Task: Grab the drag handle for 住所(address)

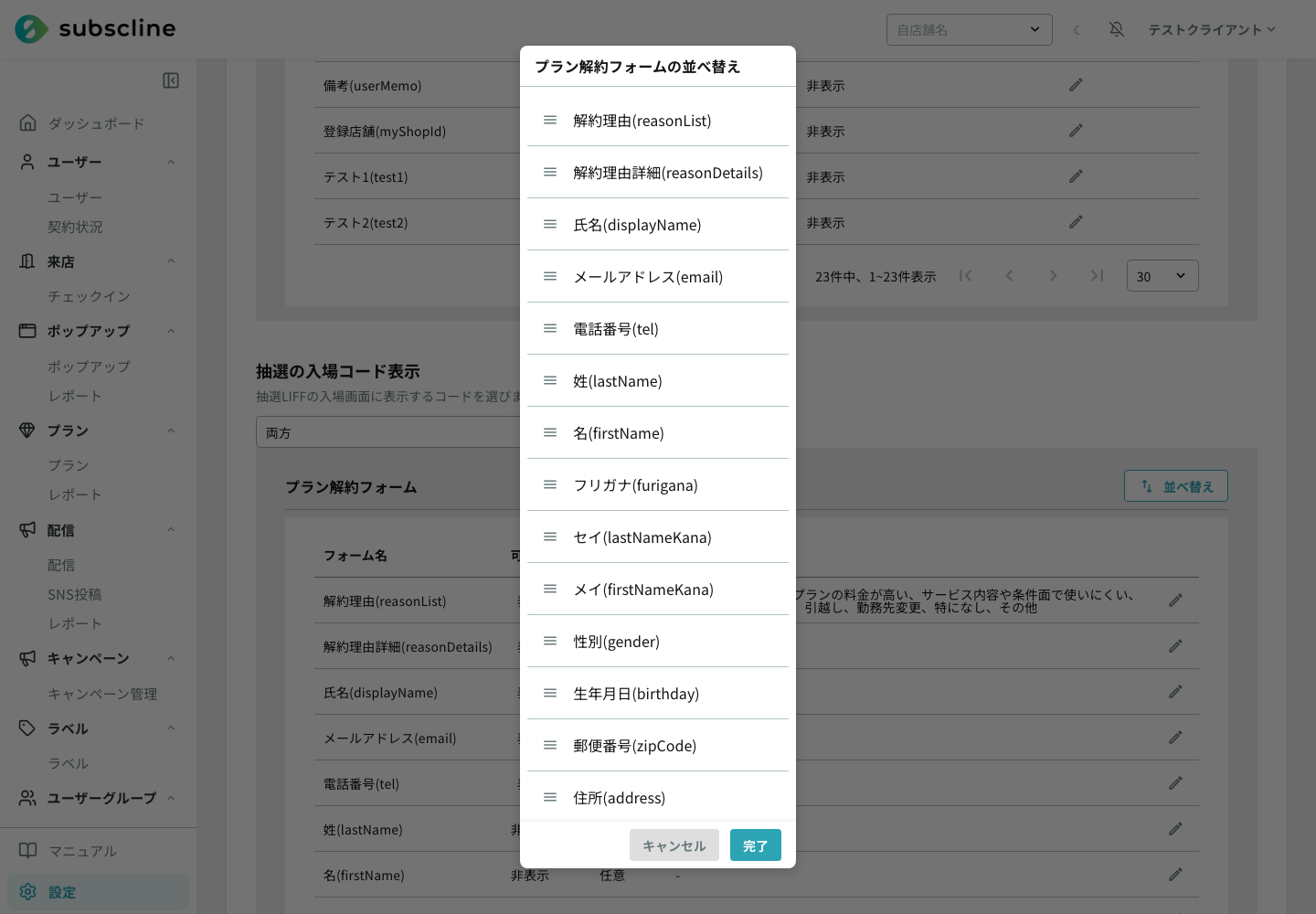Action: (x=550, y=797)
